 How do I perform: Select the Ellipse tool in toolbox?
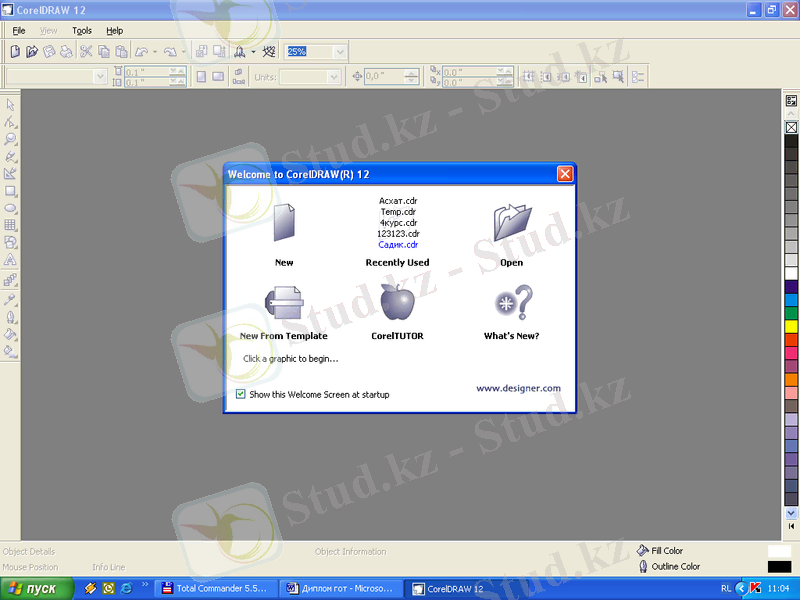click(x=10, y=208)
